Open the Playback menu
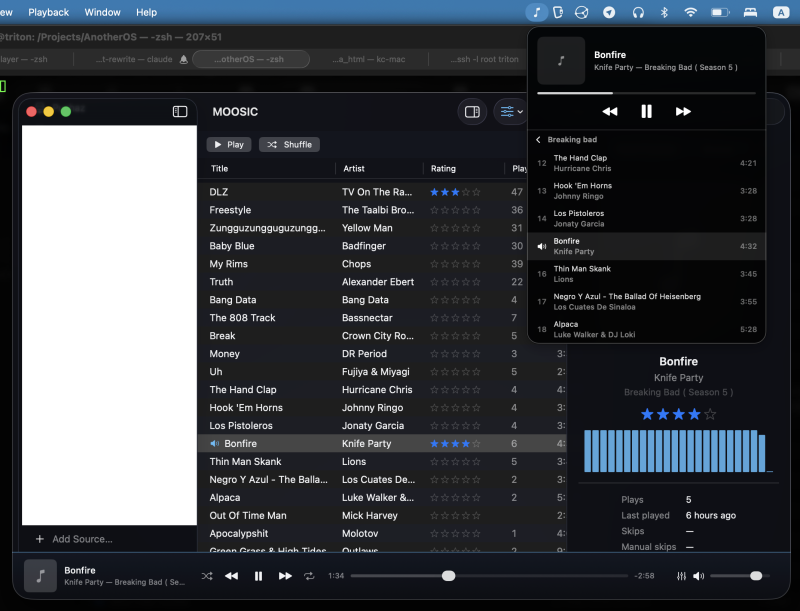The height and width of the screenshot is (611, 800). click(48, 12)
